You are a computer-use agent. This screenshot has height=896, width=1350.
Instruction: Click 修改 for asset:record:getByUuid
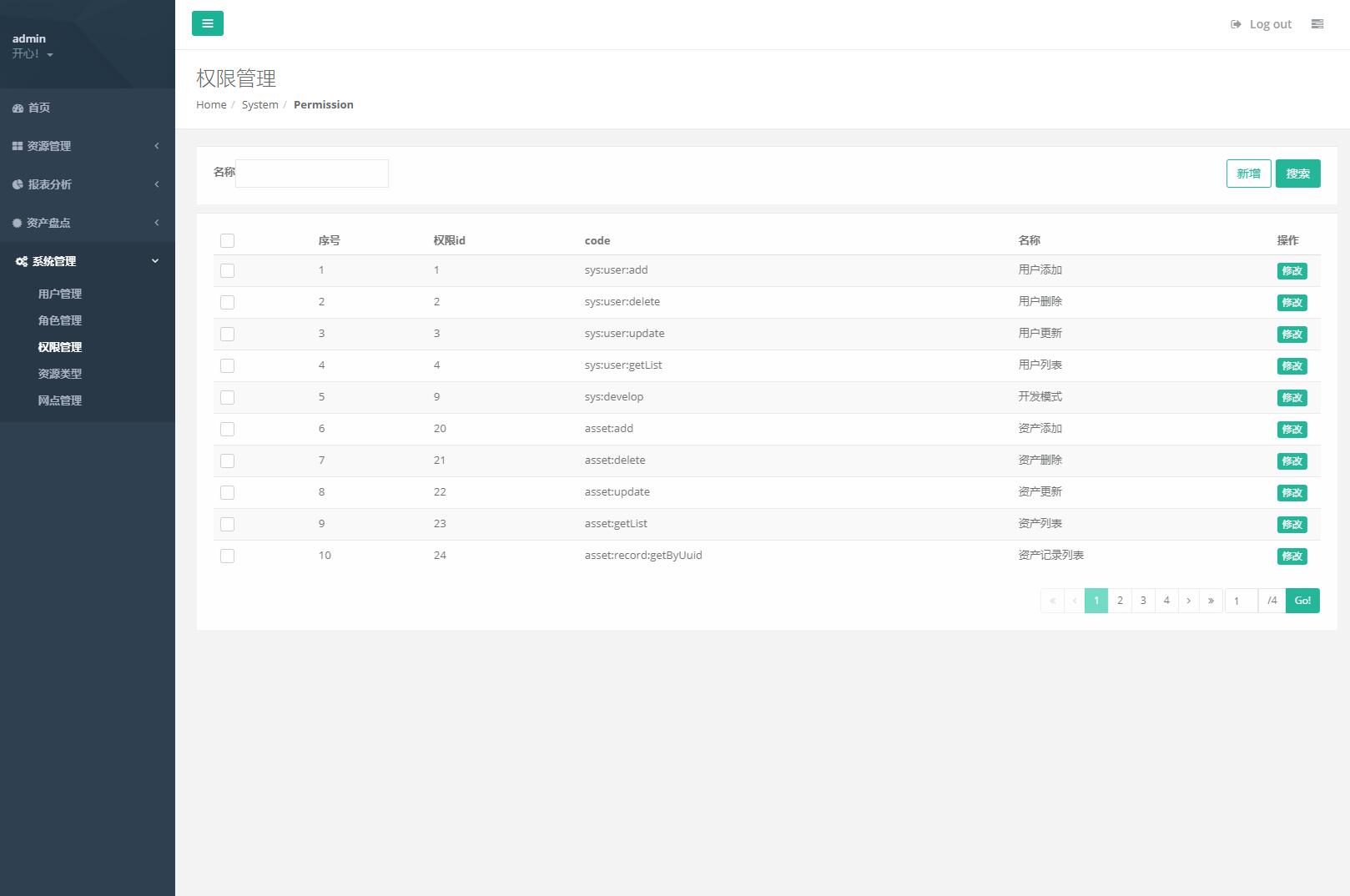[1292, 556]
